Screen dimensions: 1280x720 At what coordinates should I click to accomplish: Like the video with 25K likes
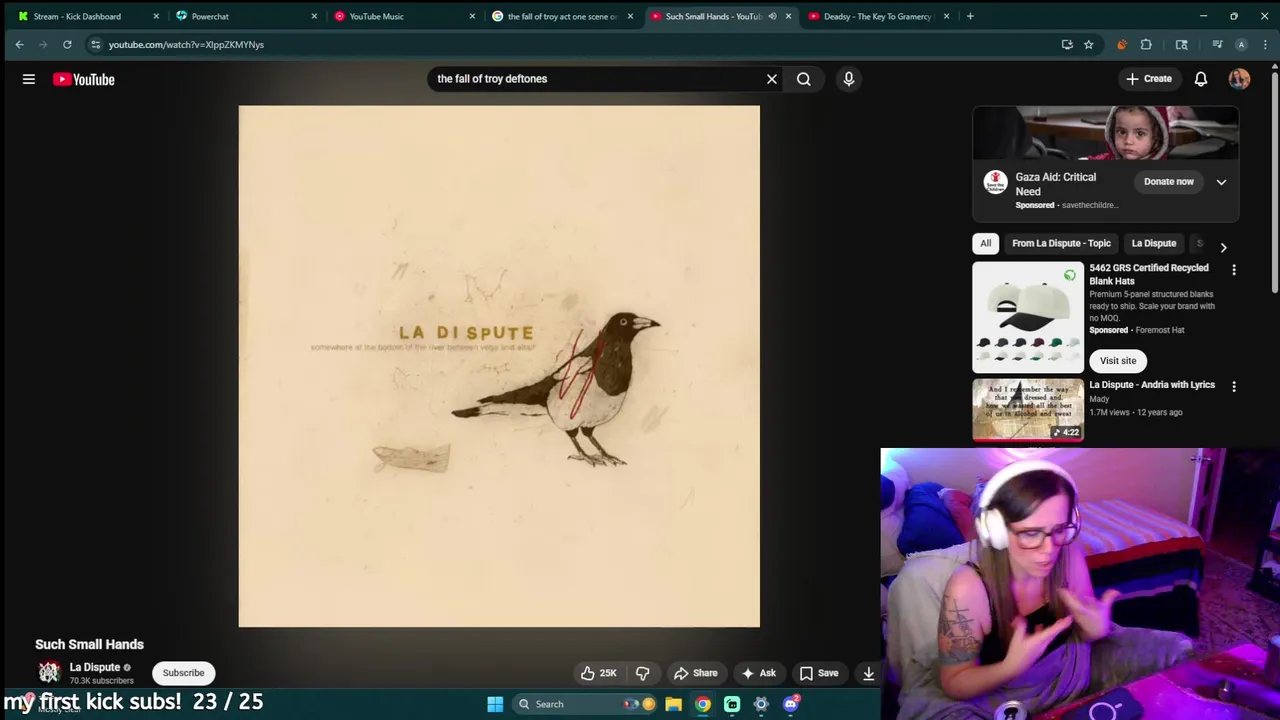click(x=599, y=673)
